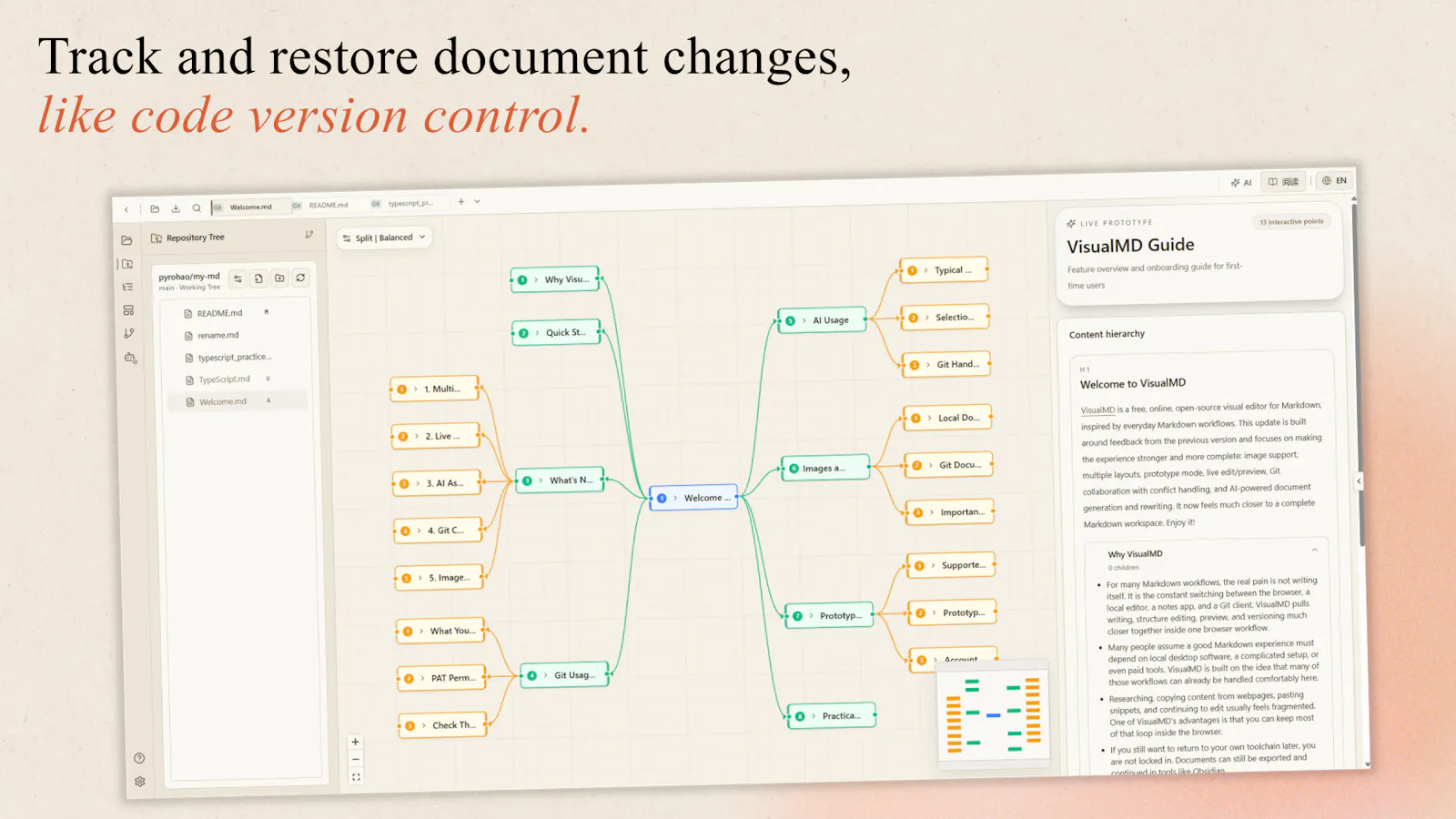1456x819 pixels.
Task: Expand the AI Usage node chevron
Action: [x=804, y=320]
